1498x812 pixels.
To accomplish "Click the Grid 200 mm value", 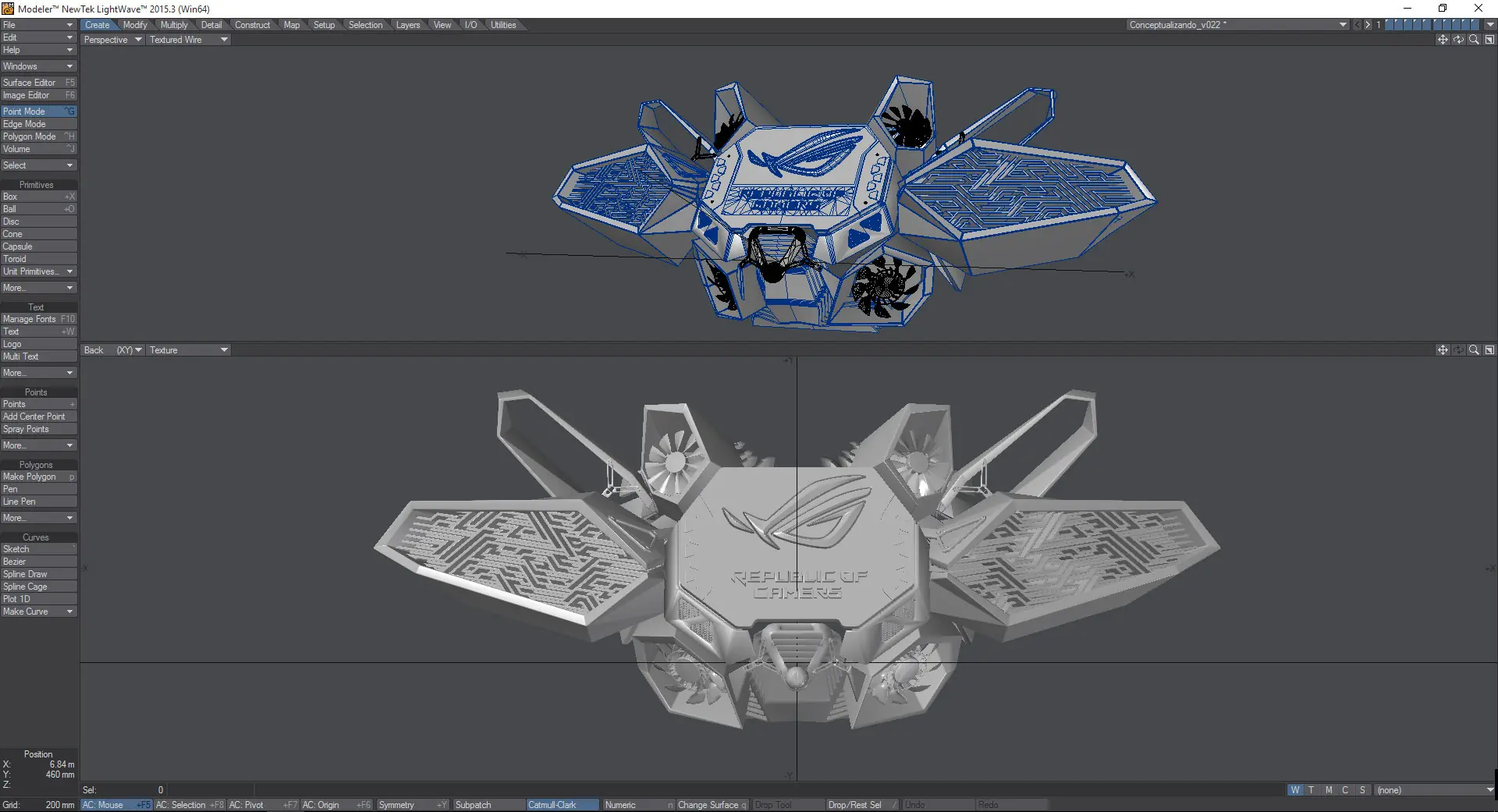I will (59, 805).
